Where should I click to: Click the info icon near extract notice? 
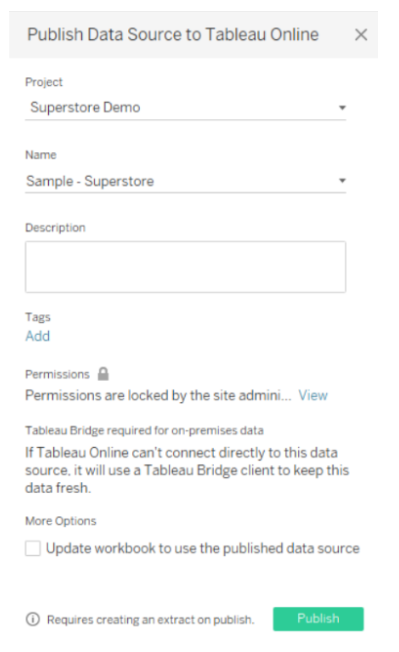(33, 619)
